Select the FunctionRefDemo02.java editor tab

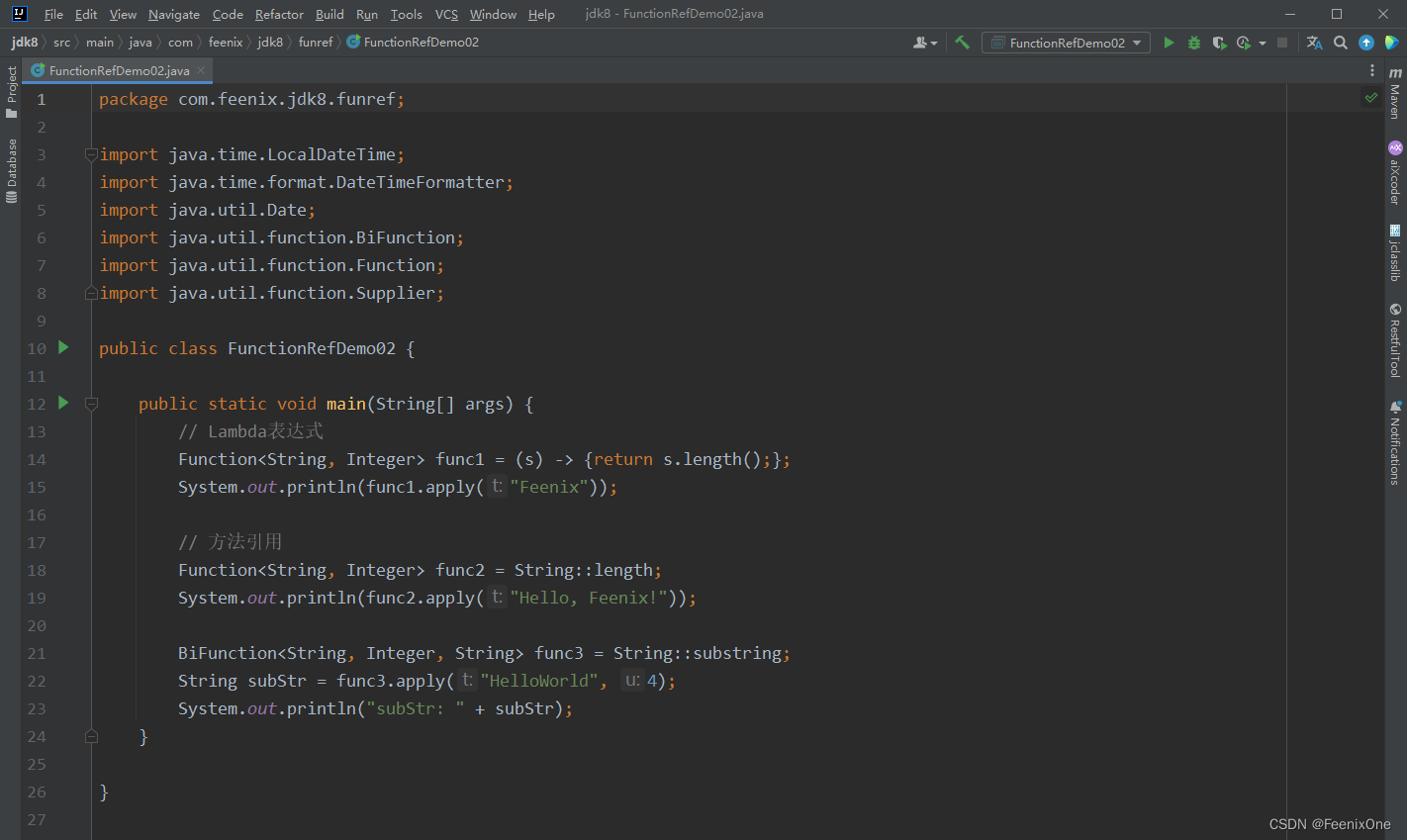pyautogui.click(x=119, y=70)
